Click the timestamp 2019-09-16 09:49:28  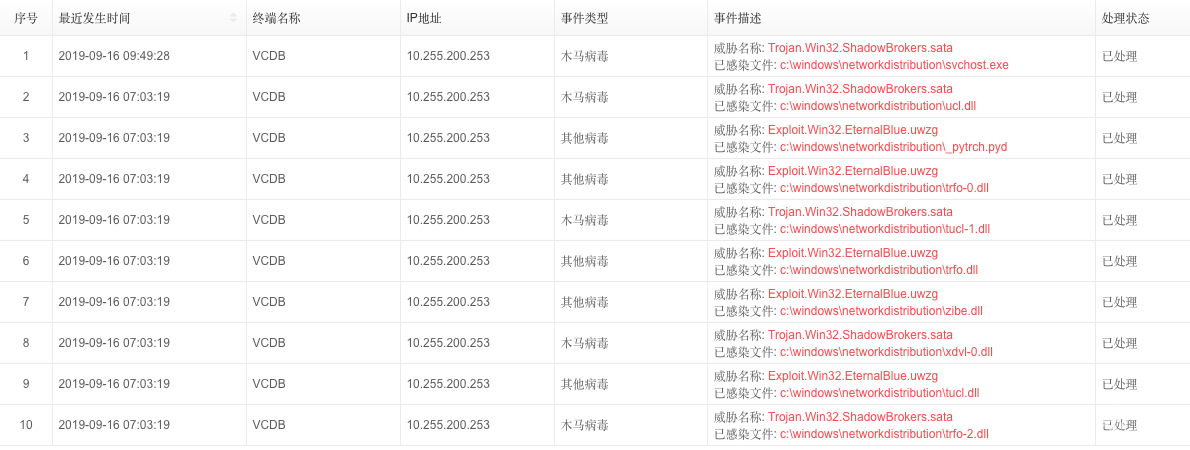114,56
